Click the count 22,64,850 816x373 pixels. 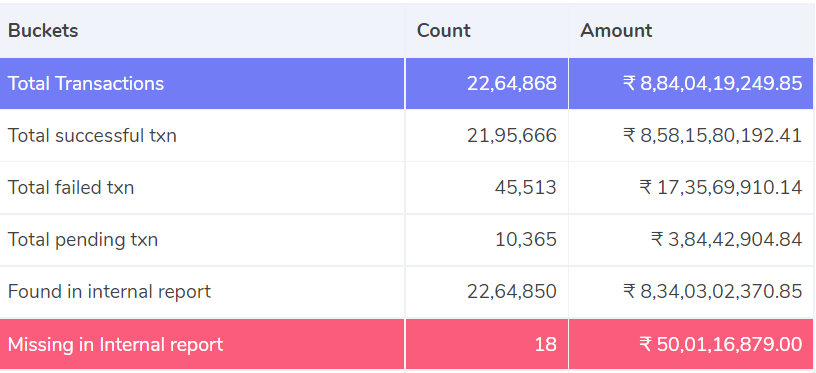coord(512,292)
